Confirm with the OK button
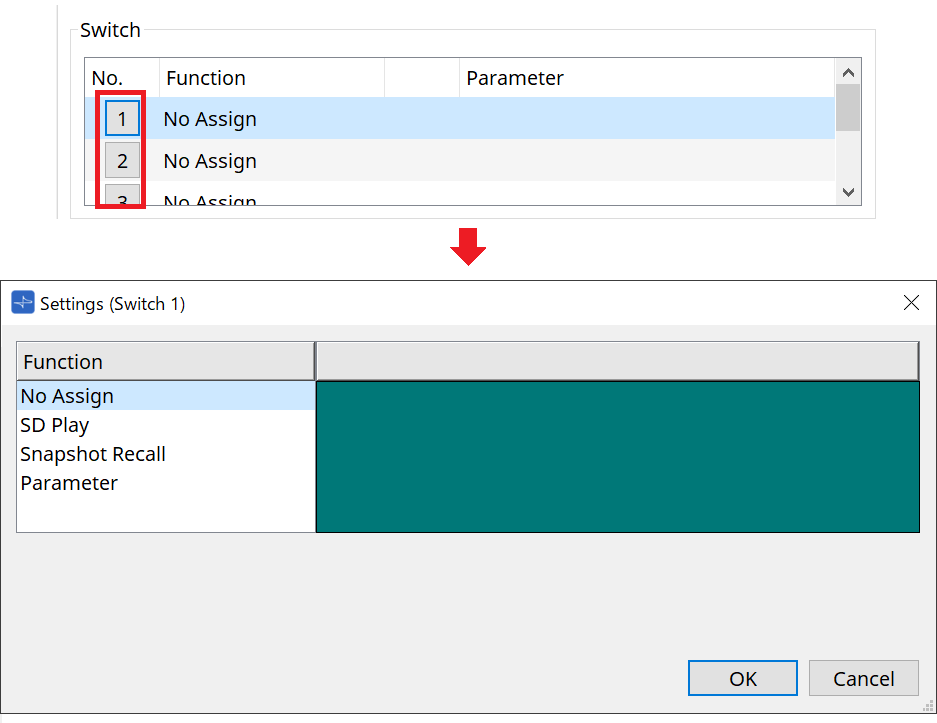 coord(742,679)
